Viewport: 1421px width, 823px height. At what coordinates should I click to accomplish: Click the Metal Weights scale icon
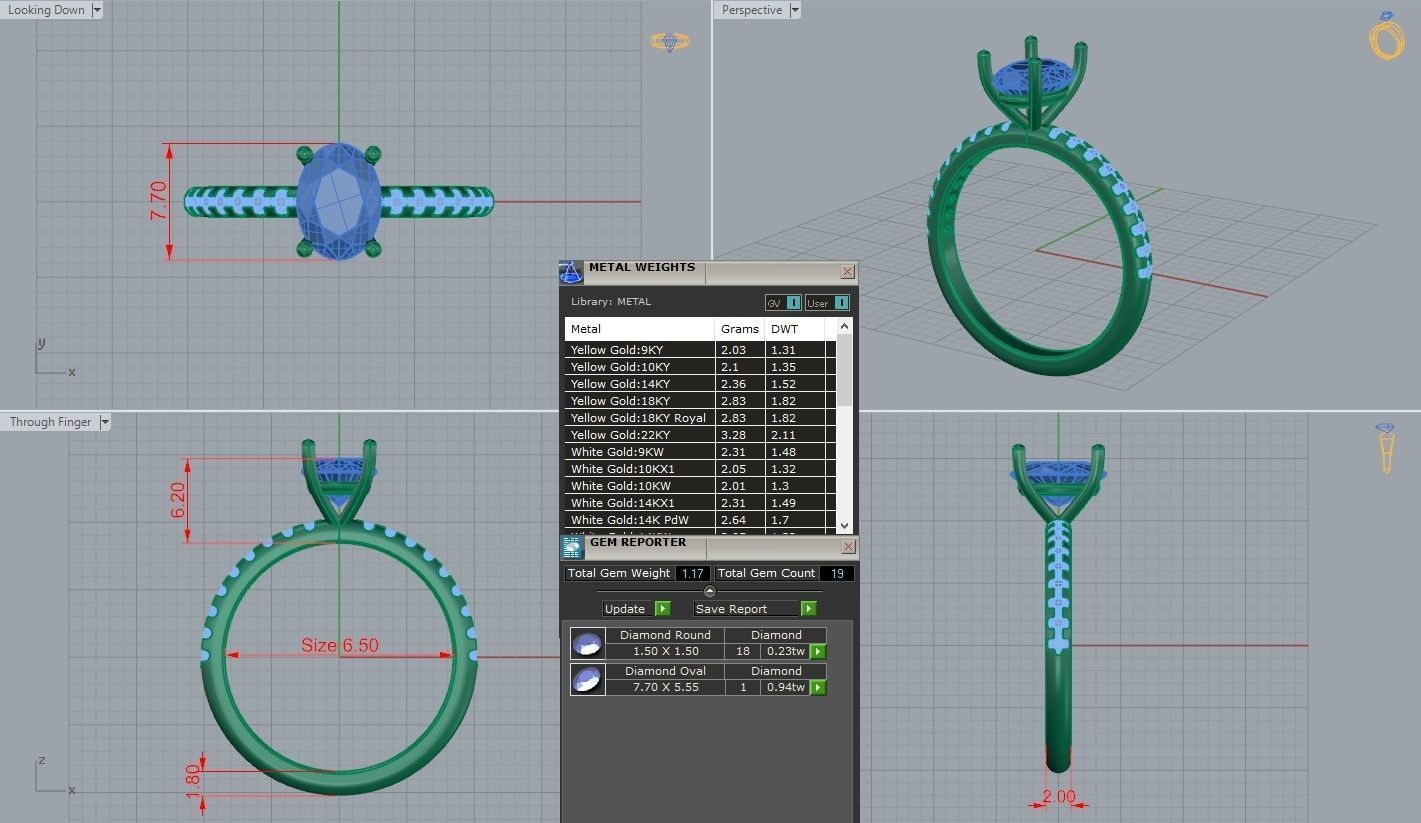(573, 270)
